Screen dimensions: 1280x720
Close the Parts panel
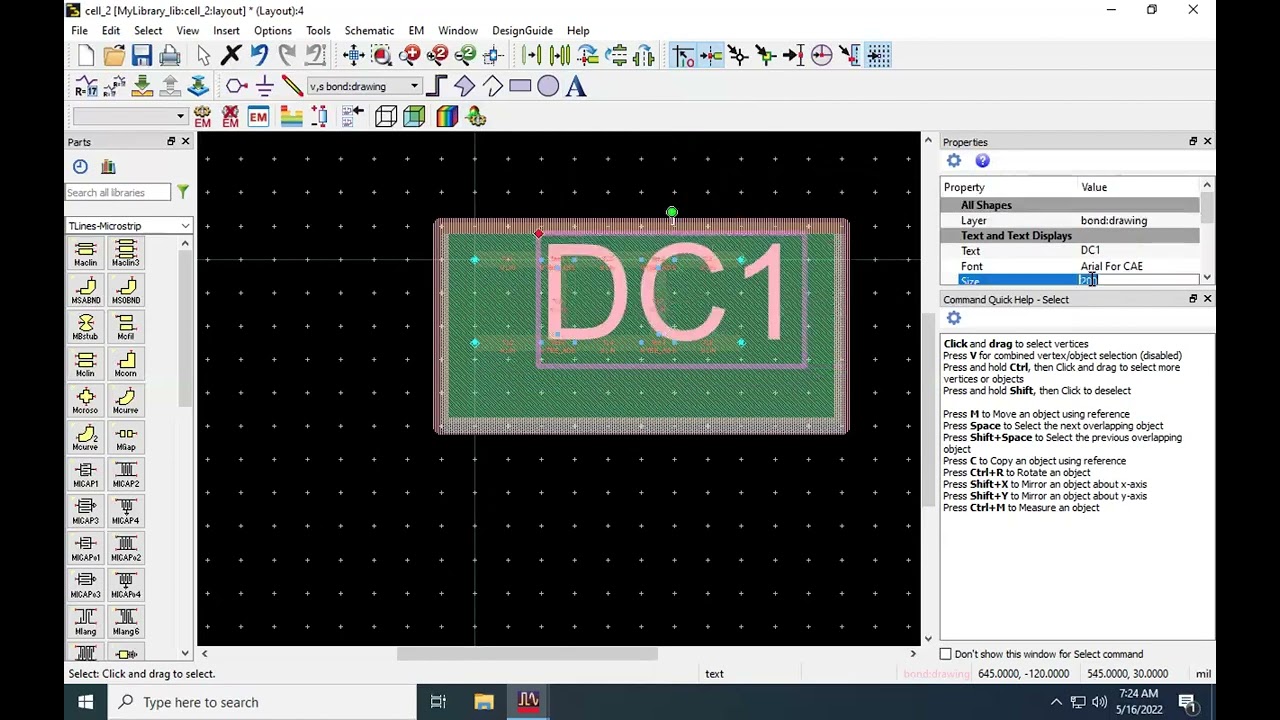pos(185,142)
